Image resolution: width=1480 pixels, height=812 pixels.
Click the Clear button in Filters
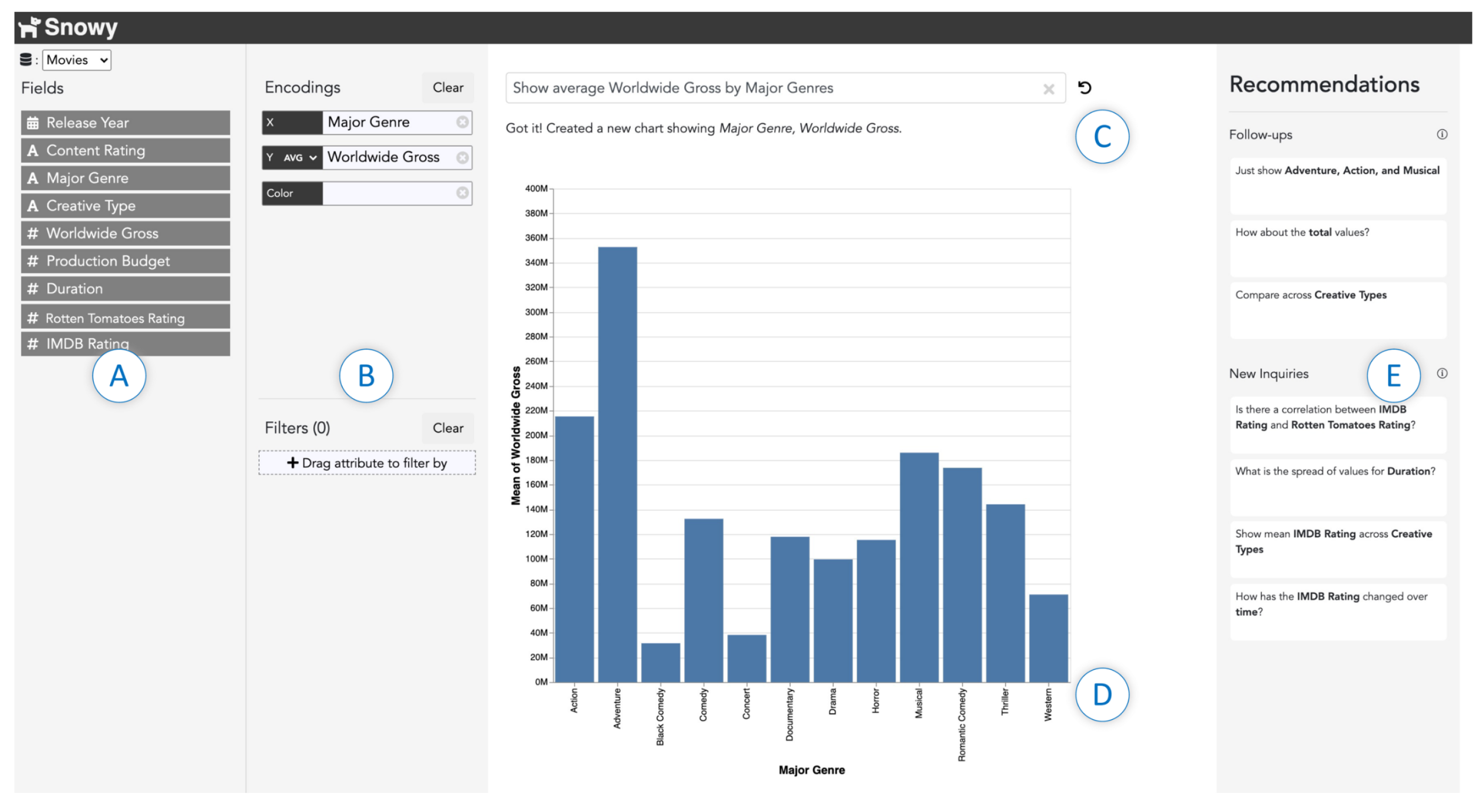pos(448,428)
